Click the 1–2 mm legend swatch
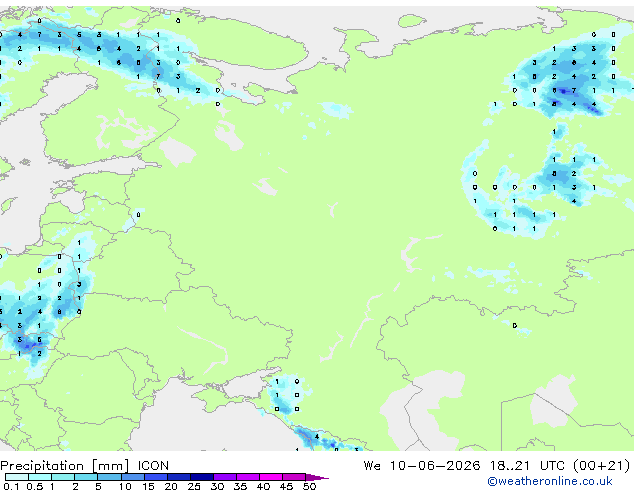 [x=63, y=477]
